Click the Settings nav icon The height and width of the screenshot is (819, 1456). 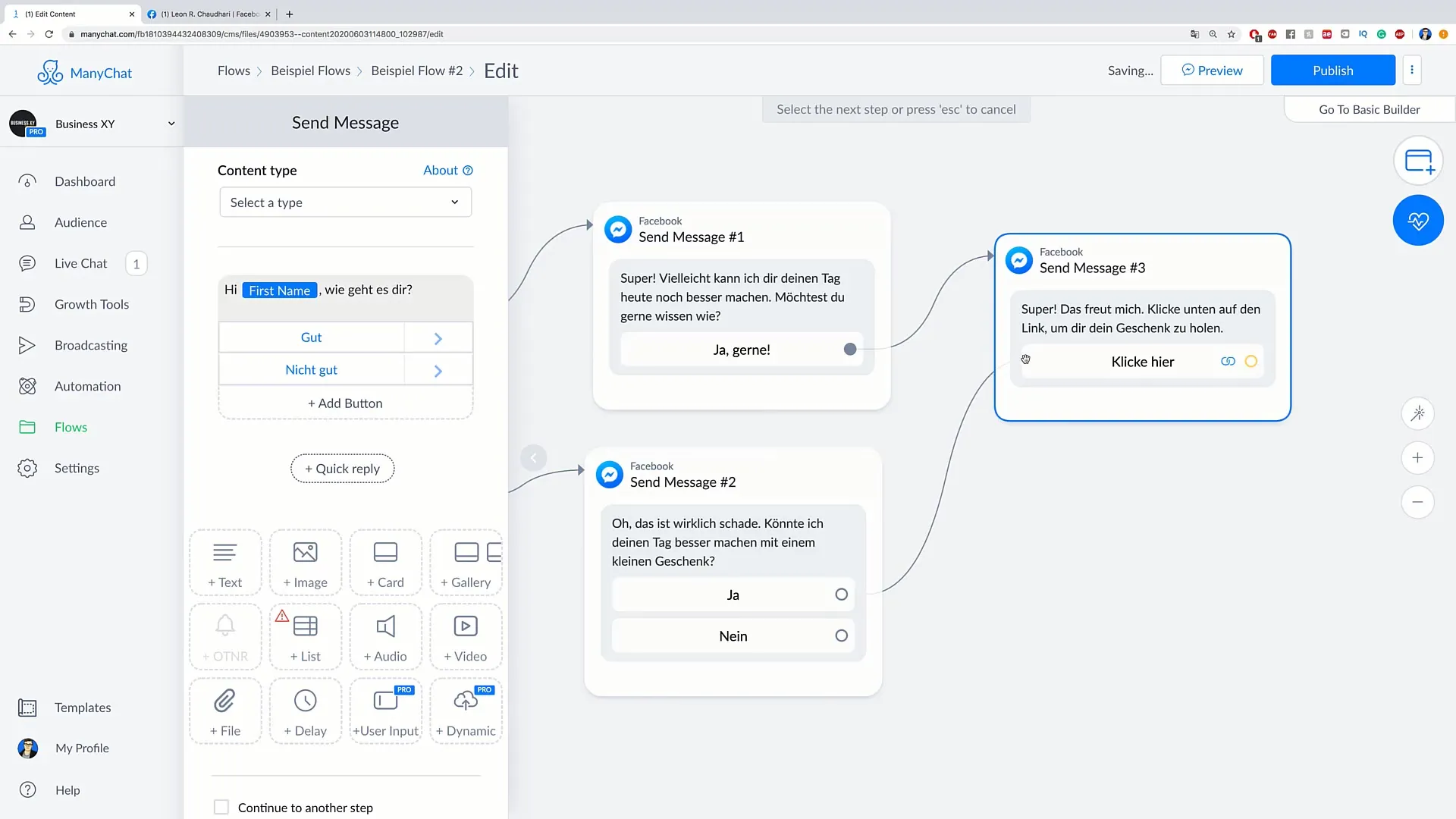(27, 468)
